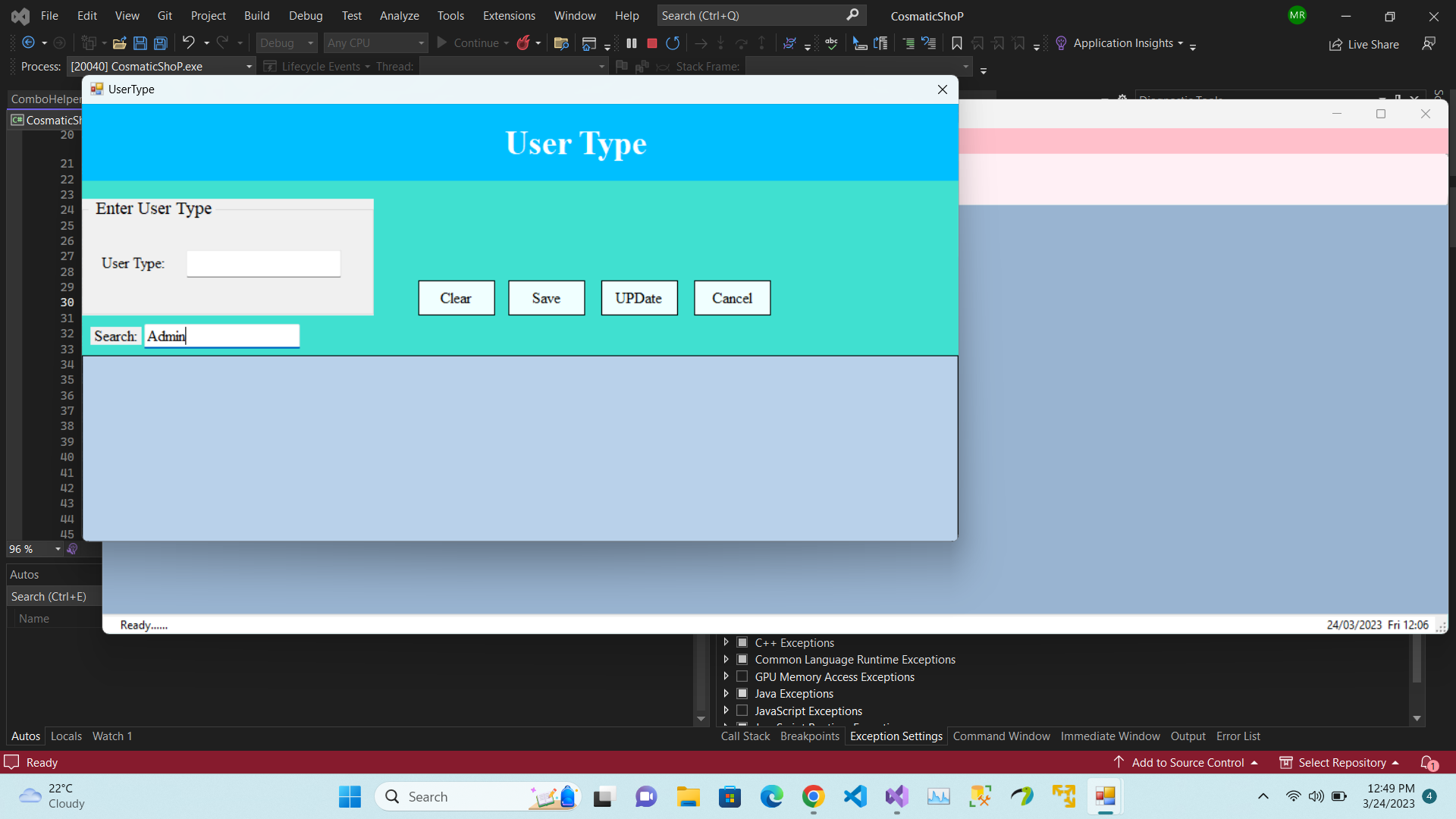Click the taskbar Search box
The width and height of the screenshot is (1456, 819).
coord(478,796)
